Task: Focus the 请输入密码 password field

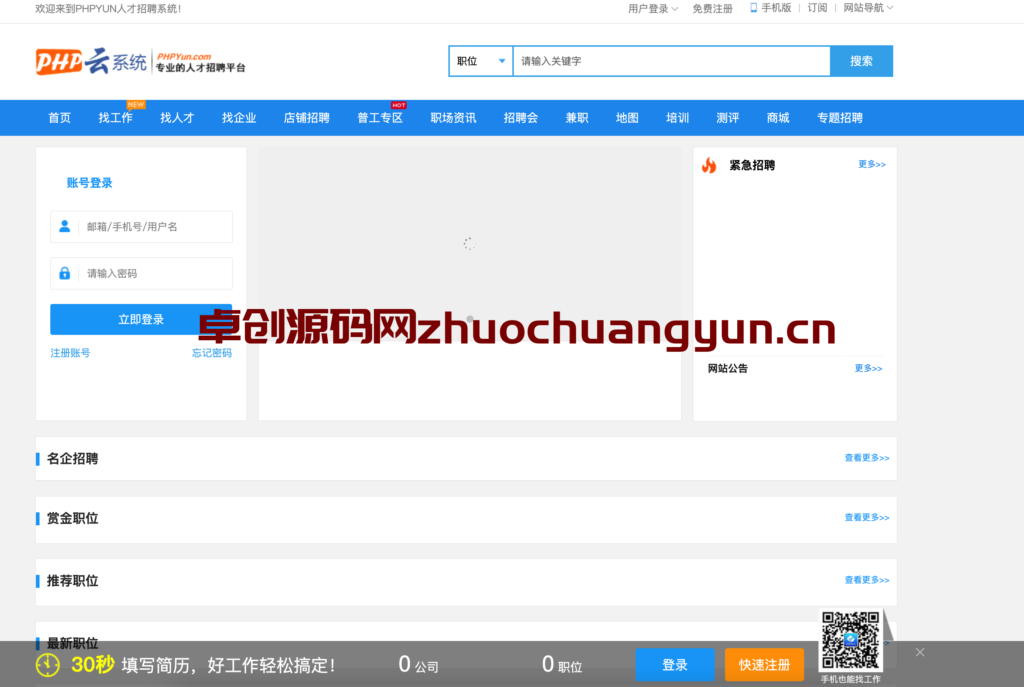Action: click(141, 273)
